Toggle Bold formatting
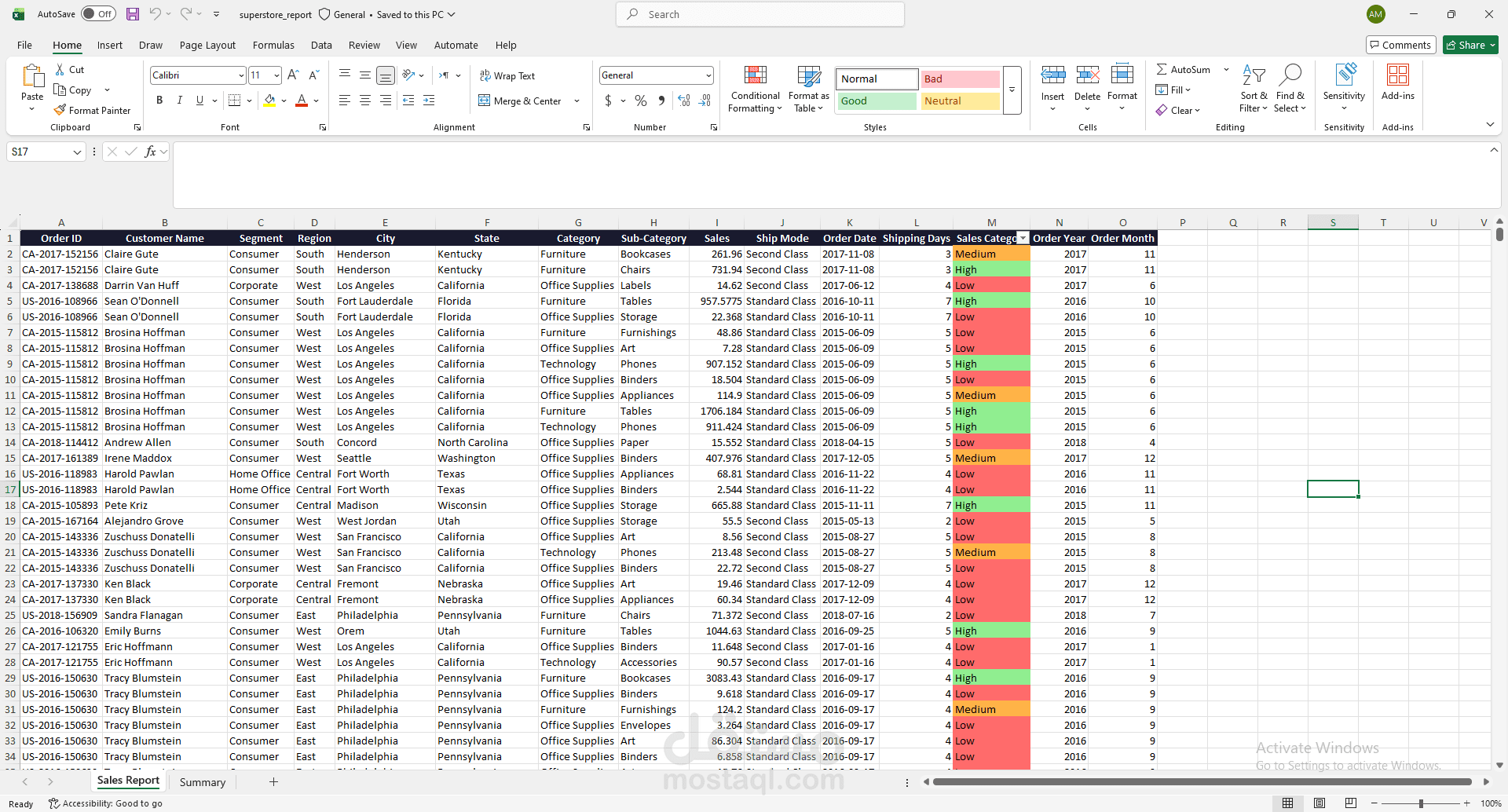This screenshot has width=1508, height=812. click(159, 101)
